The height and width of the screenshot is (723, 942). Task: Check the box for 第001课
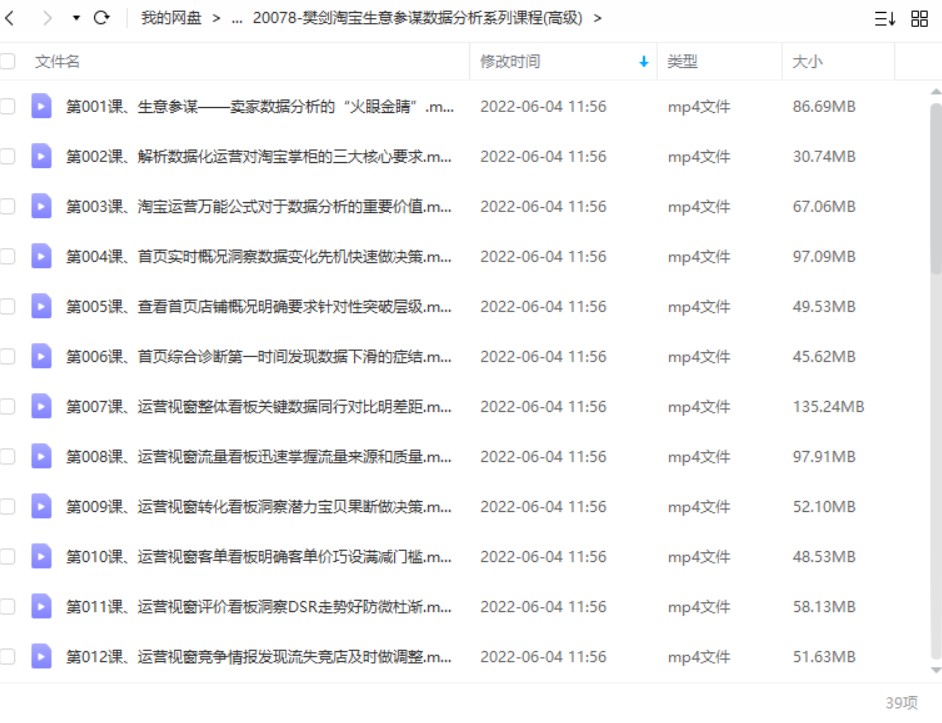coord(7,106)
